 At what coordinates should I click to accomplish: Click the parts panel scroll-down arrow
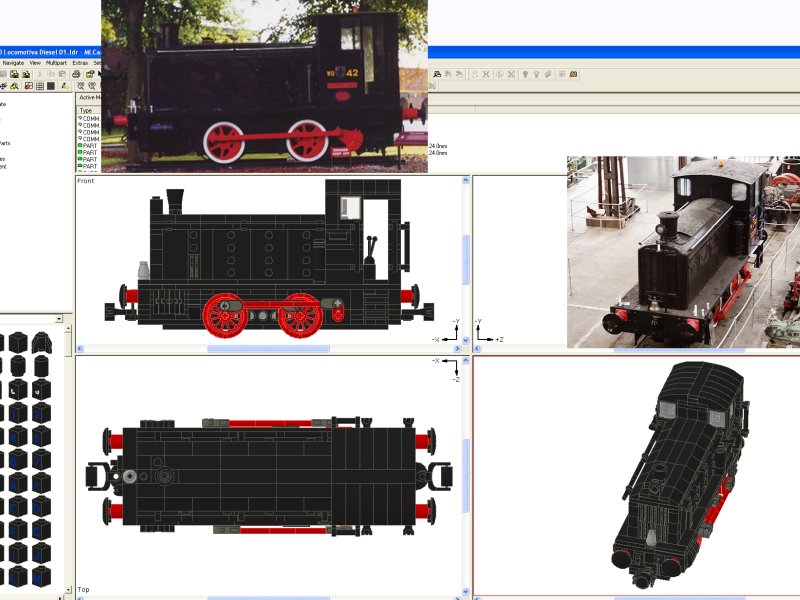click(68, 590)
